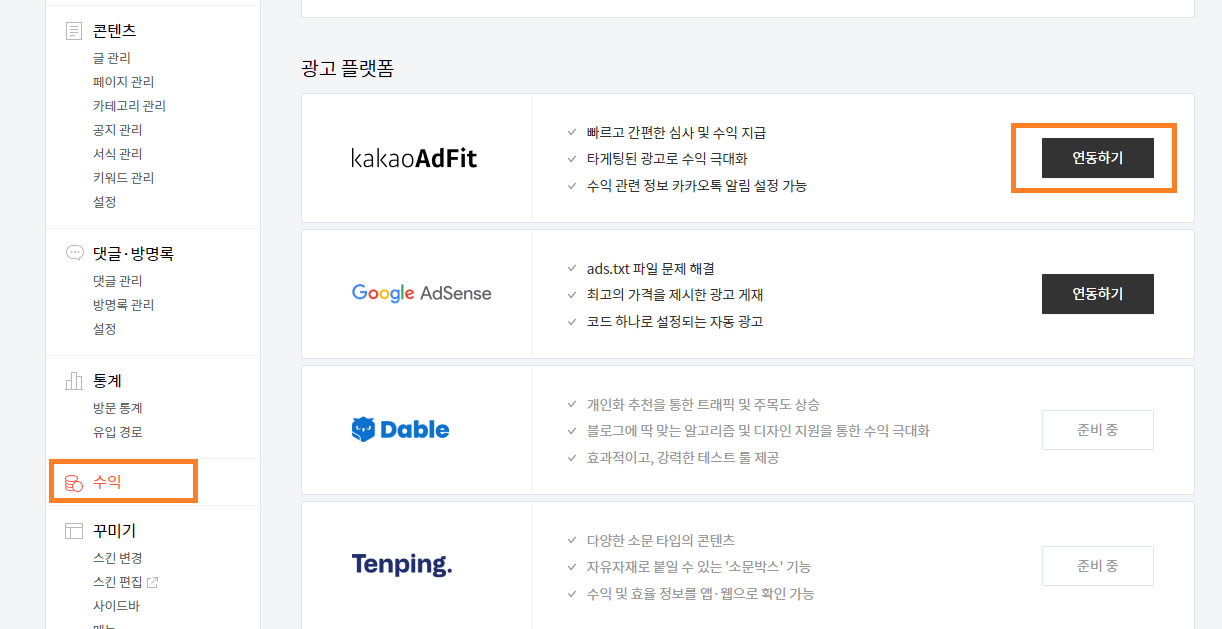Image resolution: width=1222 pixels, height=629 pixels.
Task: Click the 꾸미기 layout icon
Action: (x=74, y=530)
